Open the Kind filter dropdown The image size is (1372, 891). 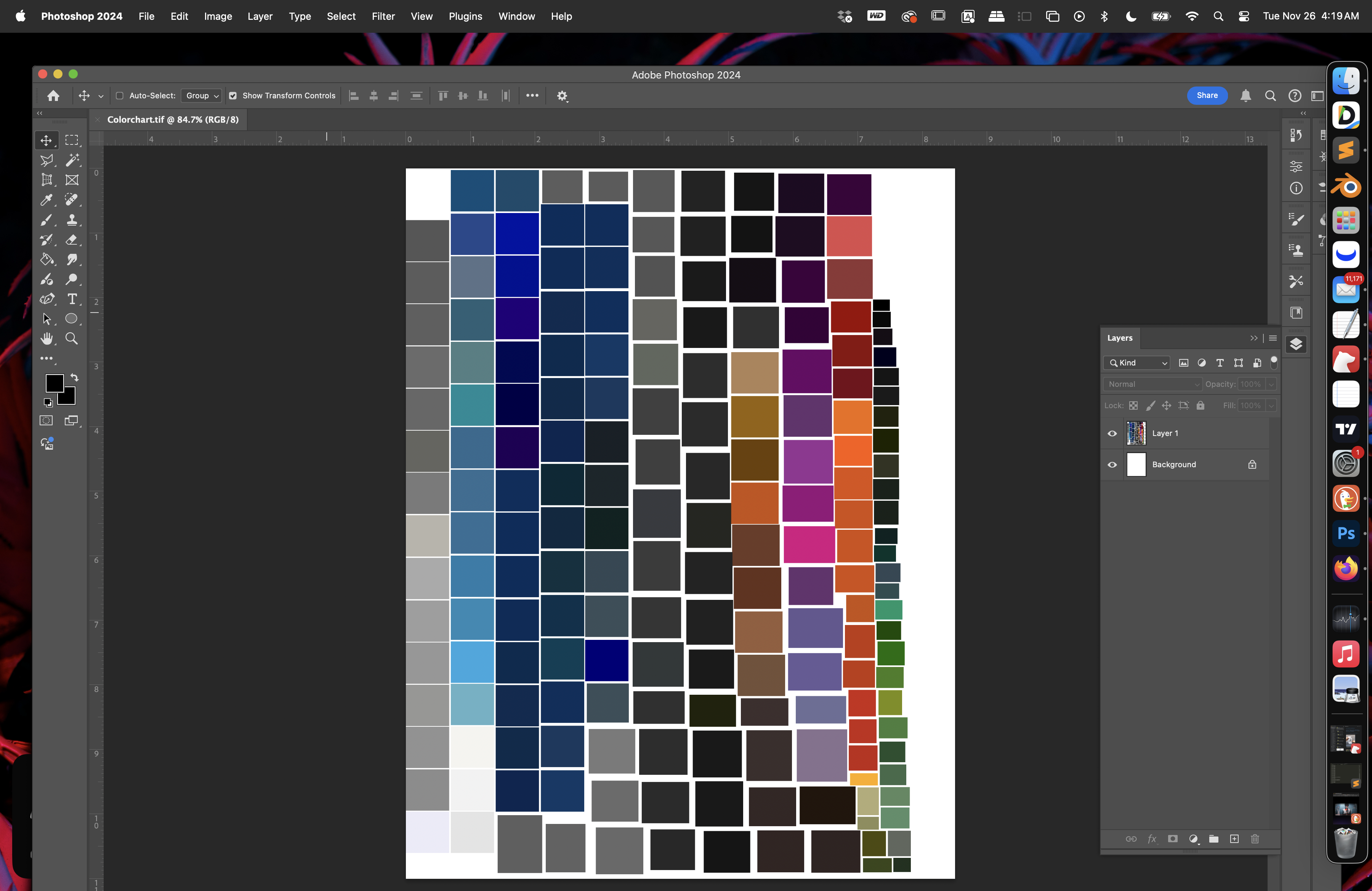pos(1137,363)
